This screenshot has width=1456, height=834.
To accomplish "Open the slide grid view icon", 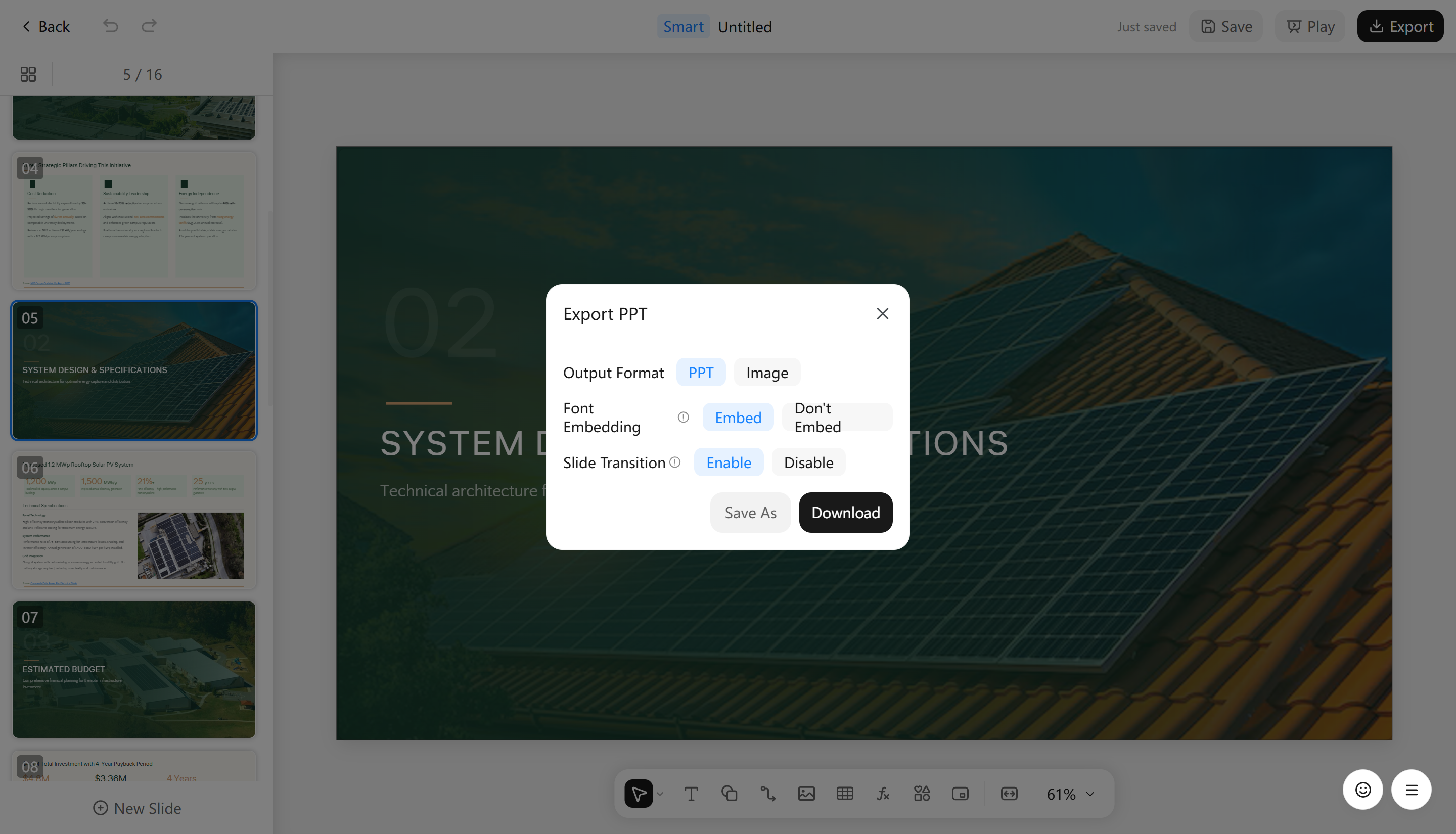I will 28,74.
